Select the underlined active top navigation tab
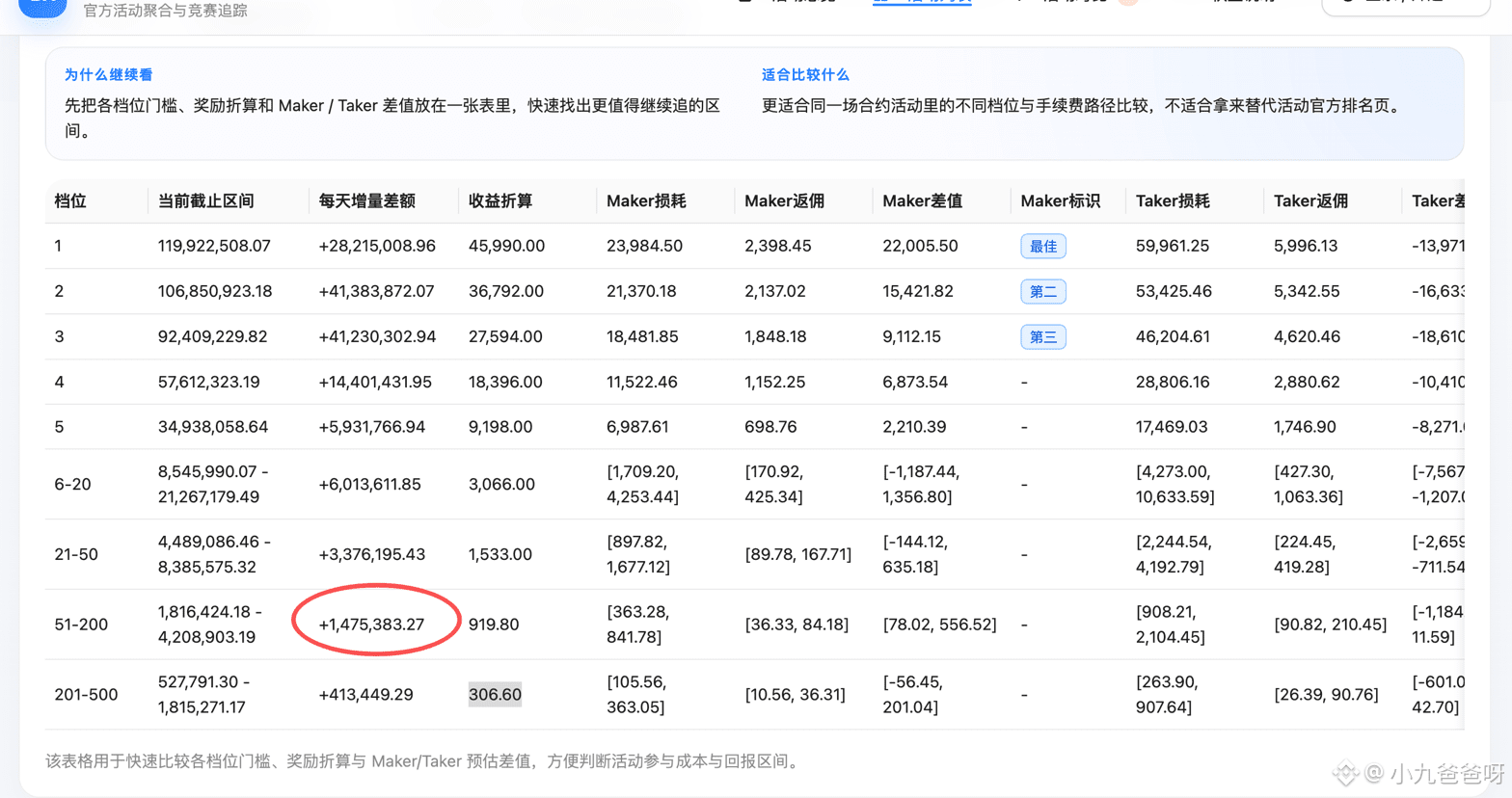This screenshot has width=1512, height=798. (x=922, y=2)
